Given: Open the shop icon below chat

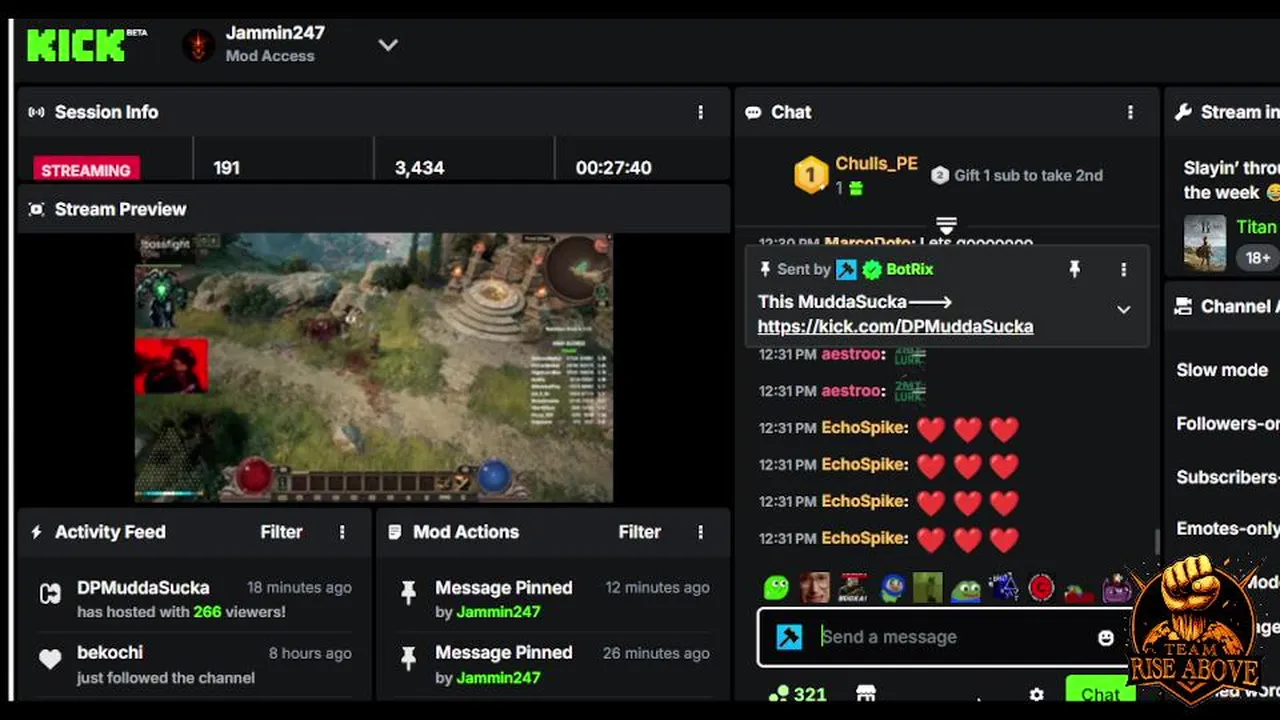Looking at the screenshot, I should point(866,693).
